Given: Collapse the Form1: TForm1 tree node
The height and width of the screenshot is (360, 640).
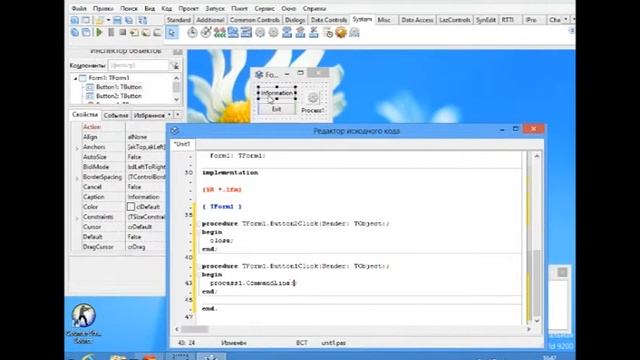Looking at the screenshot, I should (x=76, y=78).
